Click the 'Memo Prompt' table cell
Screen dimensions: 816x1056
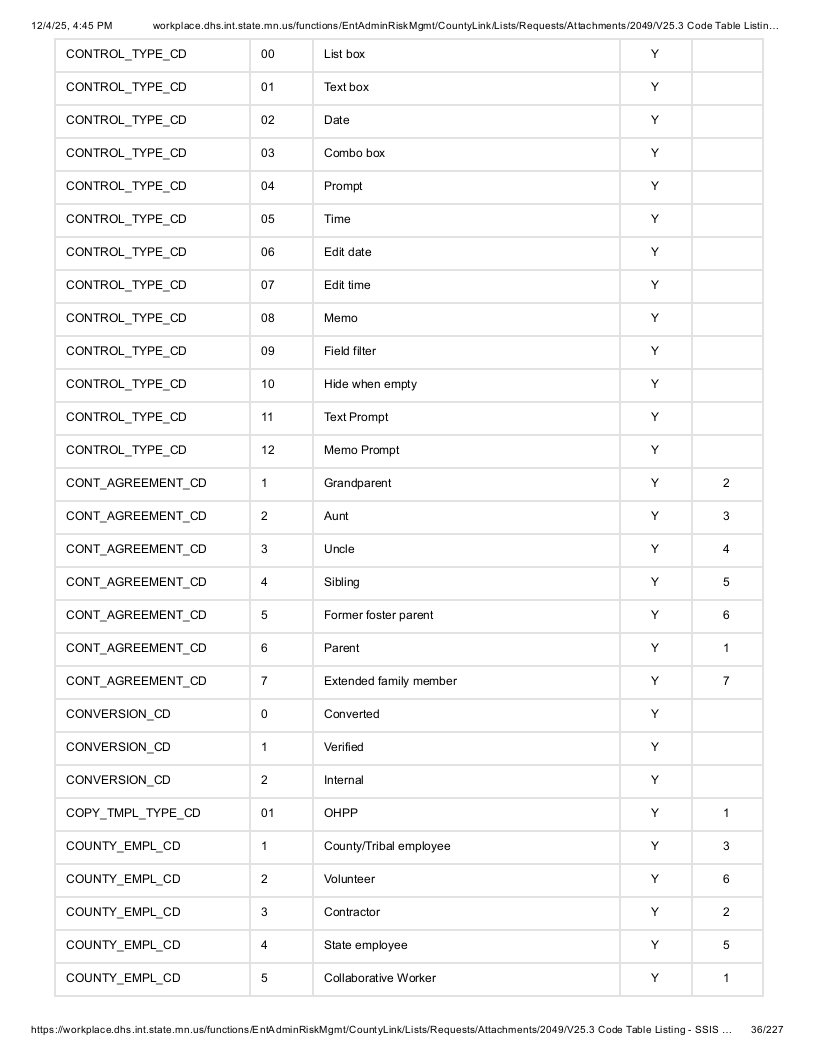(x=466, y=451)
